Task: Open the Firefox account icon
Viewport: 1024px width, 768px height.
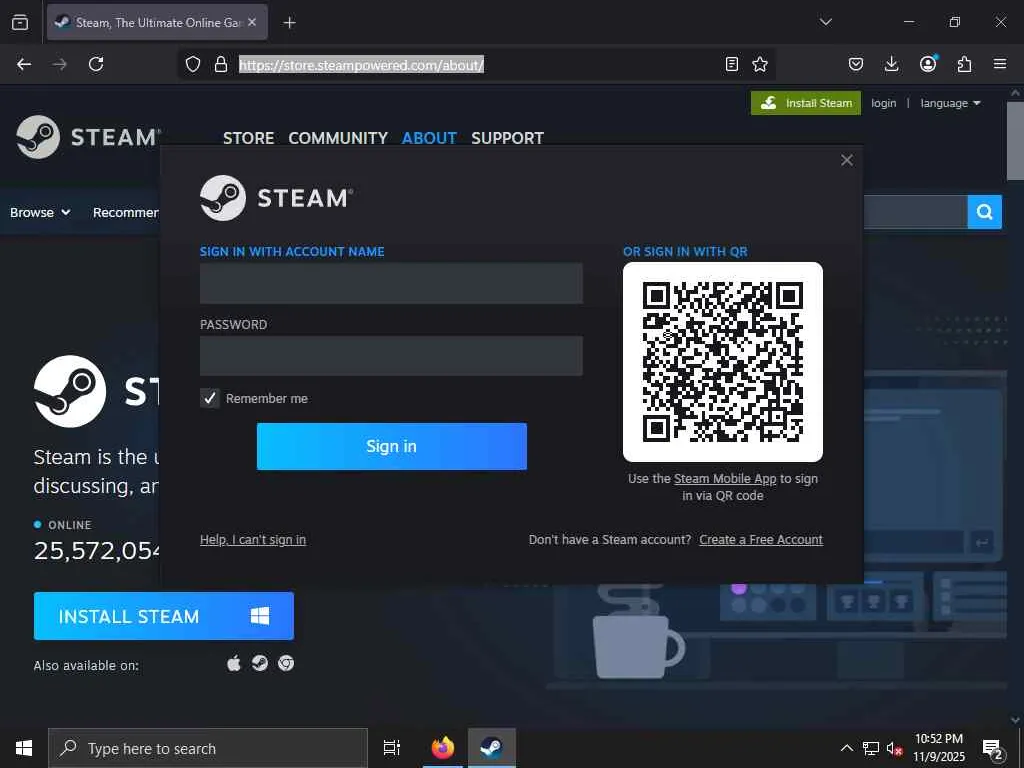Action: coord(928,63)
